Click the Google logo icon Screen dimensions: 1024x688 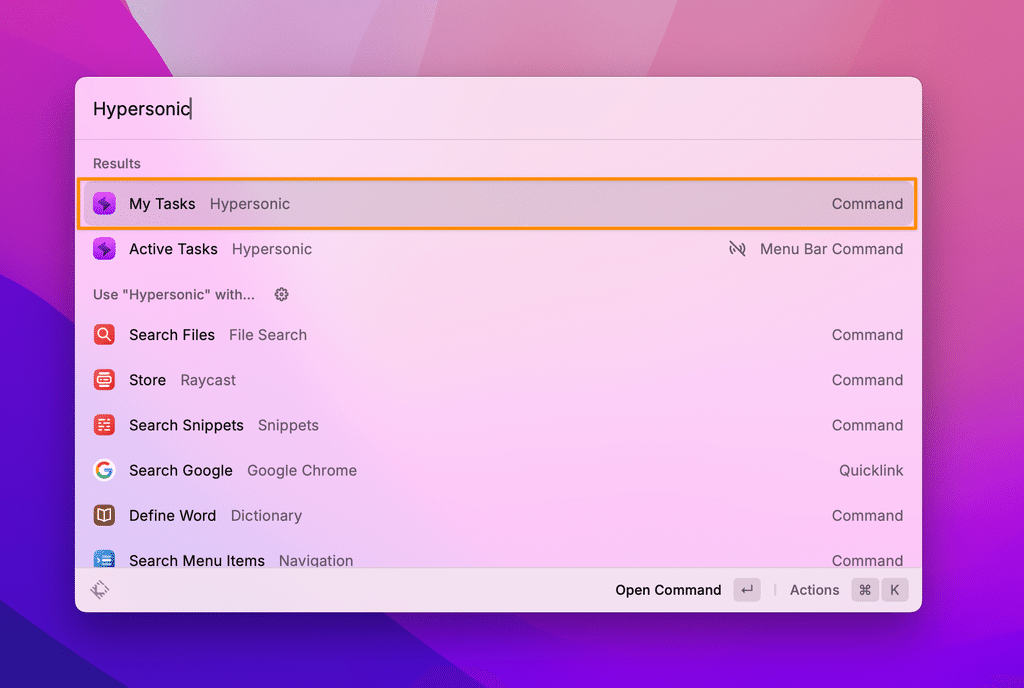coord(104,470)
